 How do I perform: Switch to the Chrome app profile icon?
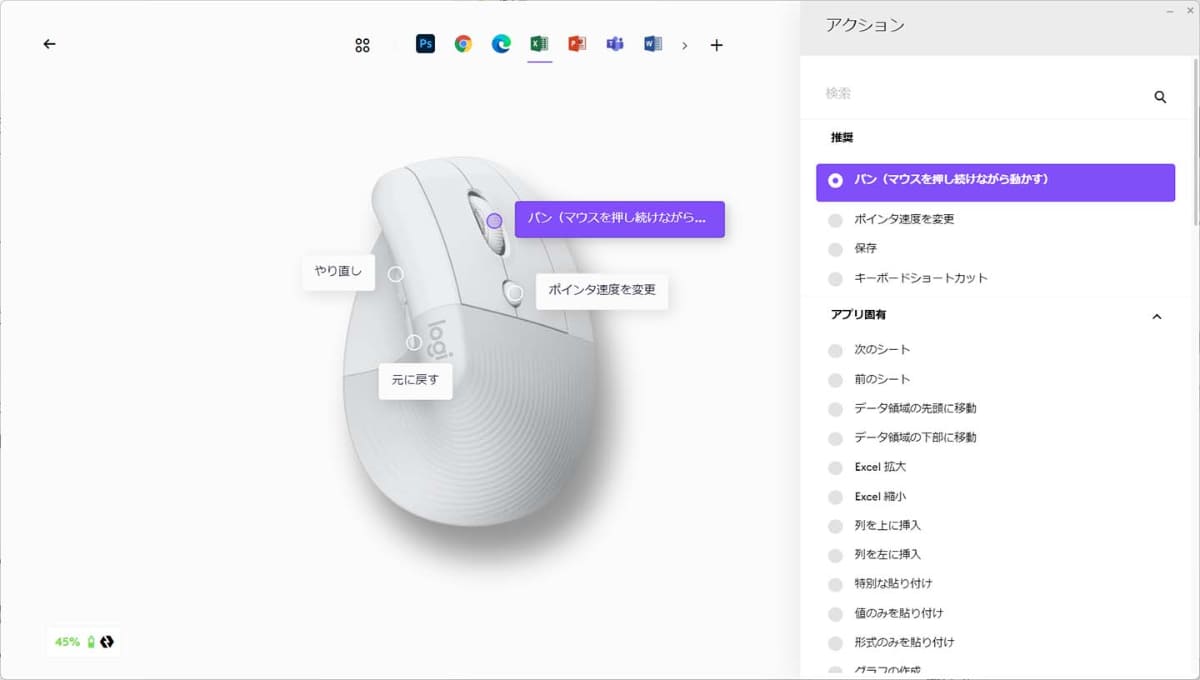[x=462, y=44]
